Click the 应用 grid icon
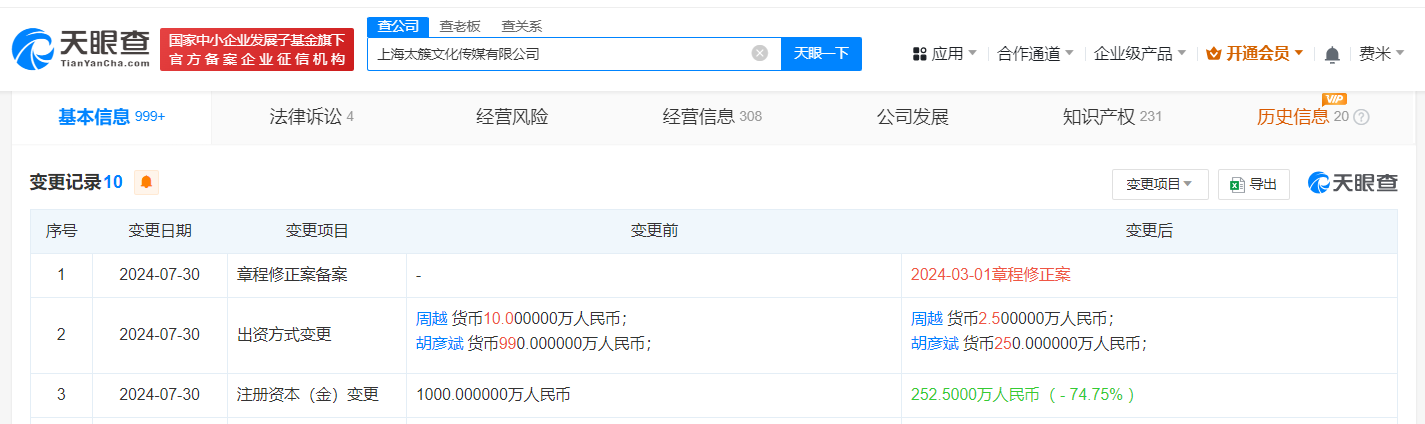Viewport: 1425px width, 424px height. 920,54
